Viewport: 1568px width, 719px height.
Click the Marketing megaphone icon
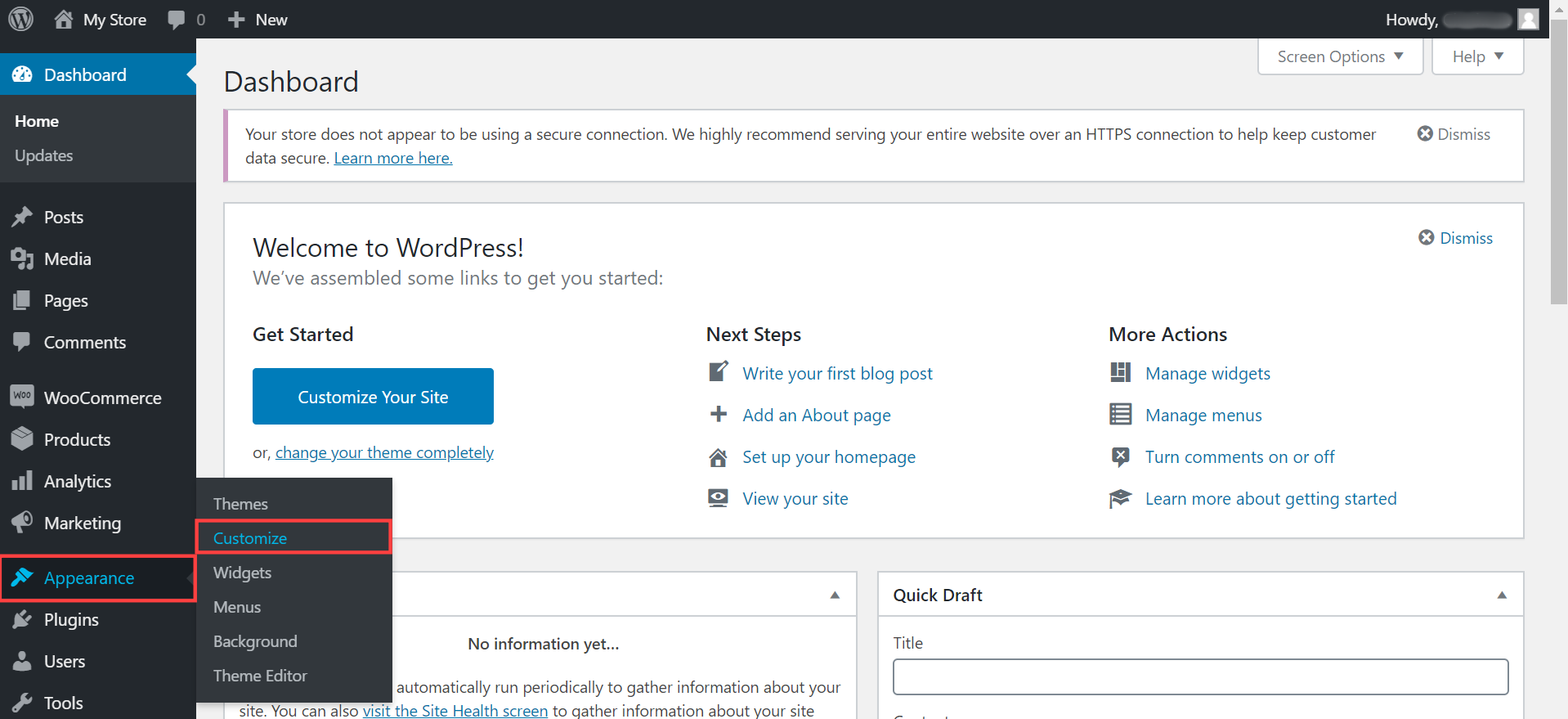(x=22, y=522)
